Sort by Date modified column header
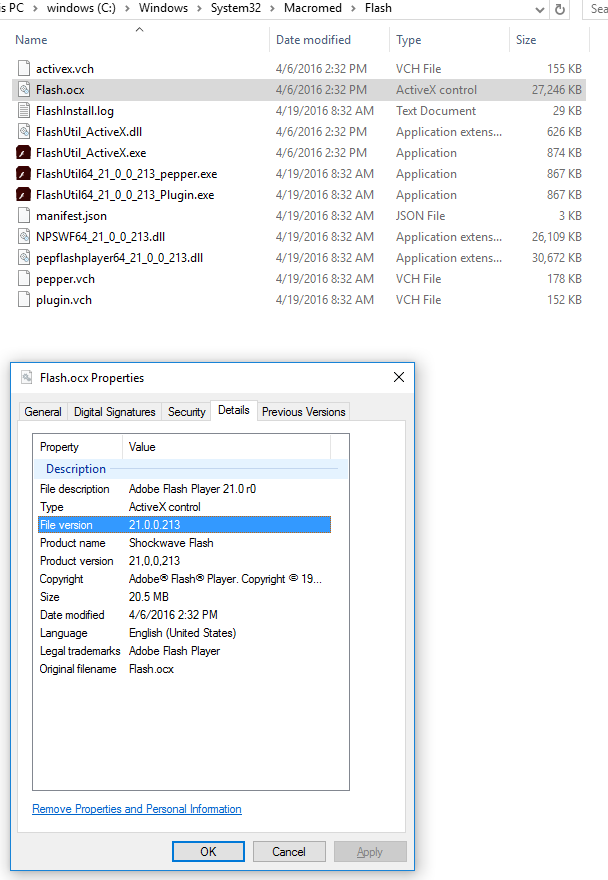The width and height of the screenshot is (608, 880). click(313, 40)
